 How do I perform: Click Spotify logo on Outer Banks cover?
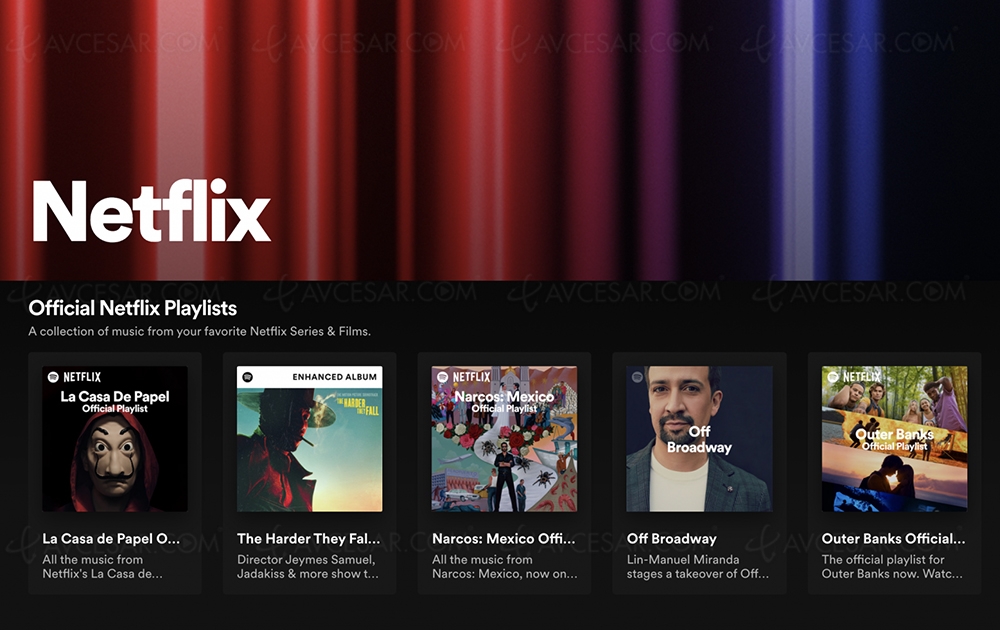point(832,377)
